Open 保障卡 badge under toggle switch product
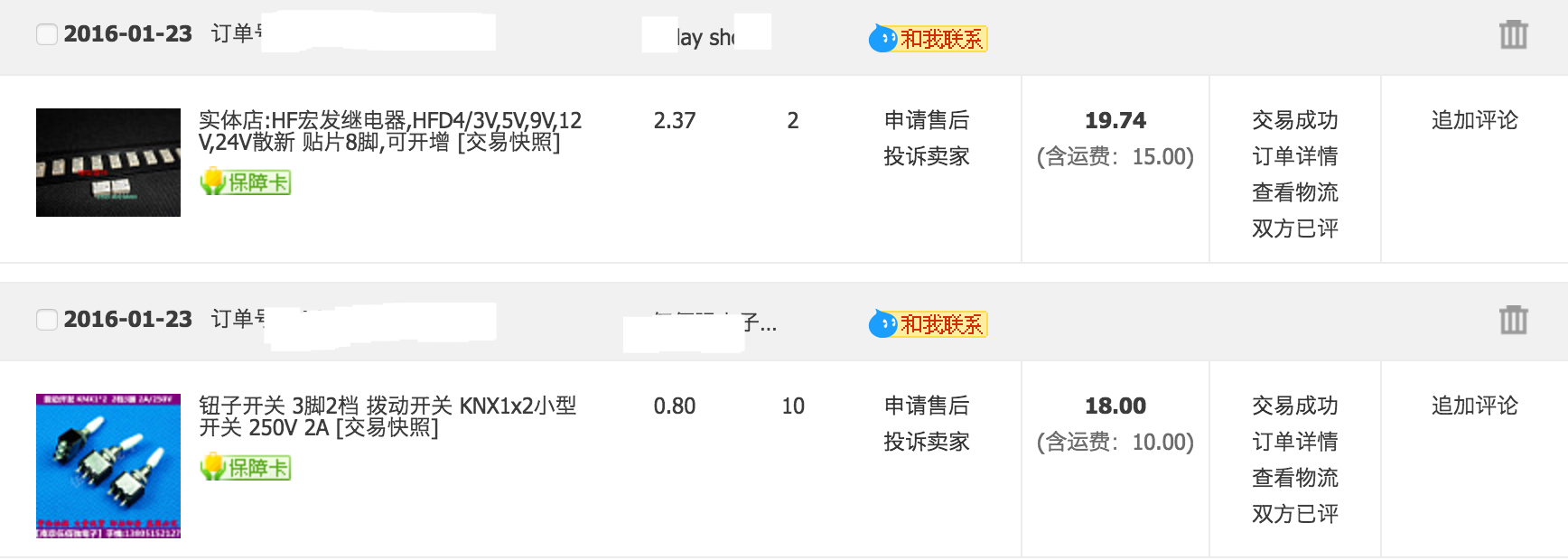1568x560 pixels. click(x=245, y=467)
